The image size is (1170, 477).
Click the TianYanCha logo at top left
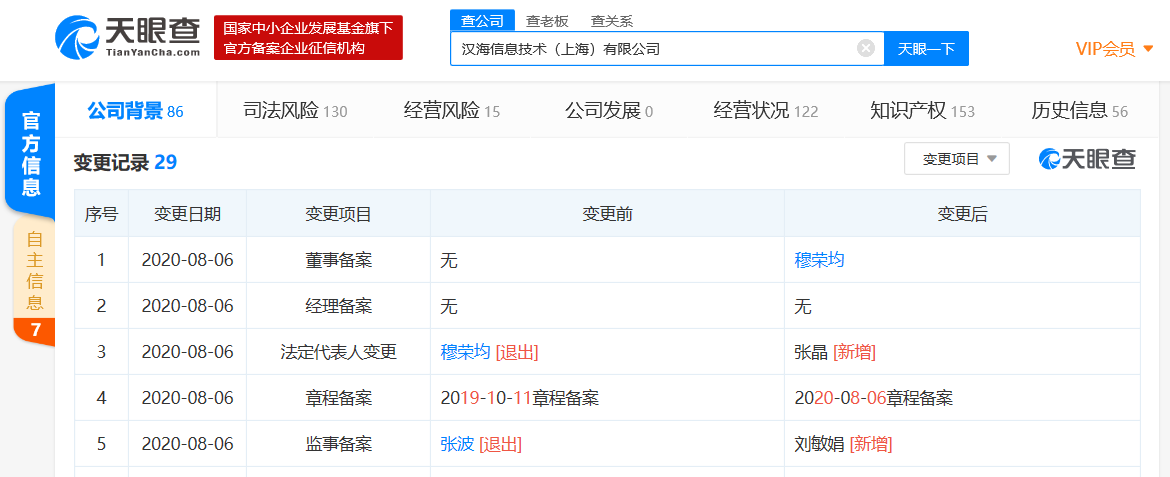click(127, 38)
